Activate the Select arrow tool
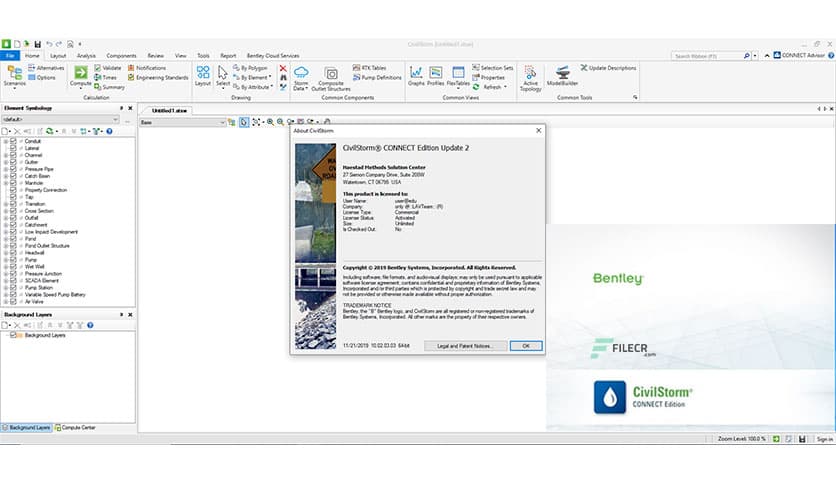This screenshot has width=836, height=484. (223, 76)
